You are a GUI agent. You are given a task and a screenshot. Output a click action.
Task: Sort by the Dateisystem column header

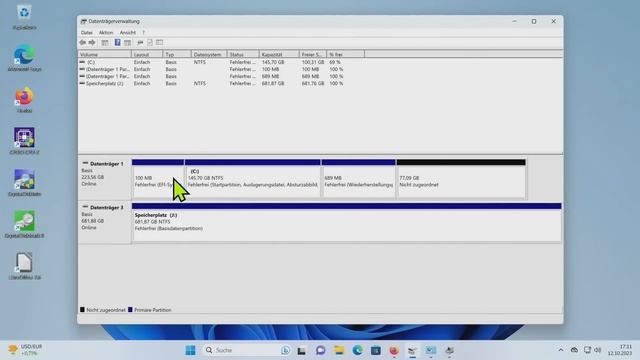coord(209,54)
